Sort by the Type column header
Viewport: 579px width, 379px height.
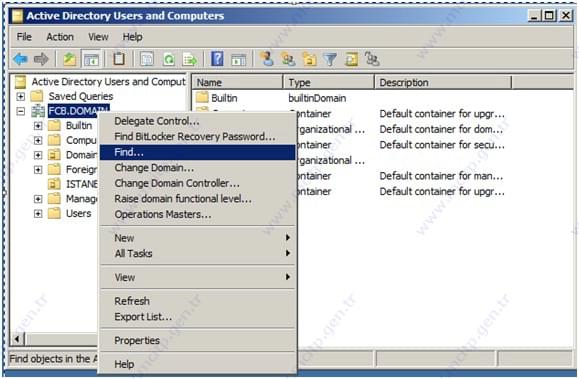(329, 82)
